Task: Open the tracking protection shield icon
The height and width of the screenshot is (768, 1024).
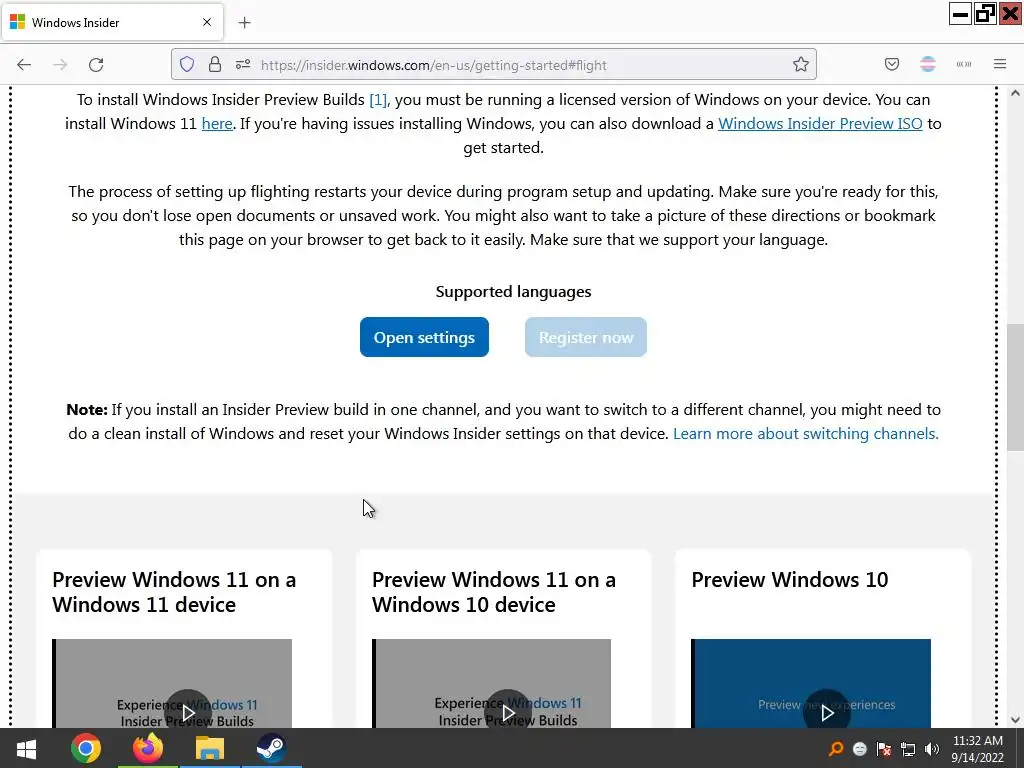Action: (x=187, y=65)
